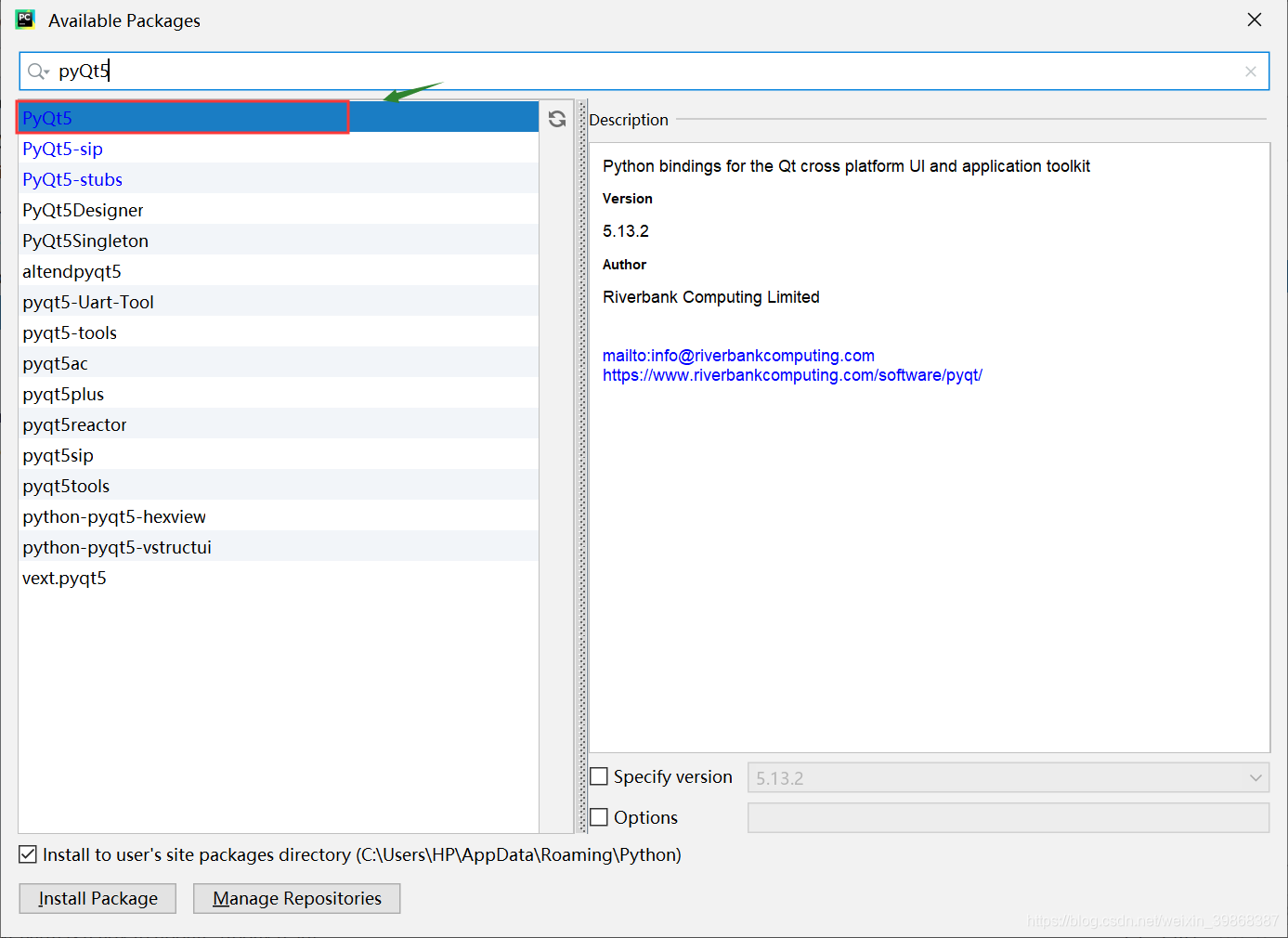This screenshot has width=1288, height=938.
Task: Click the search magnifier history icon
Action: 38,72
